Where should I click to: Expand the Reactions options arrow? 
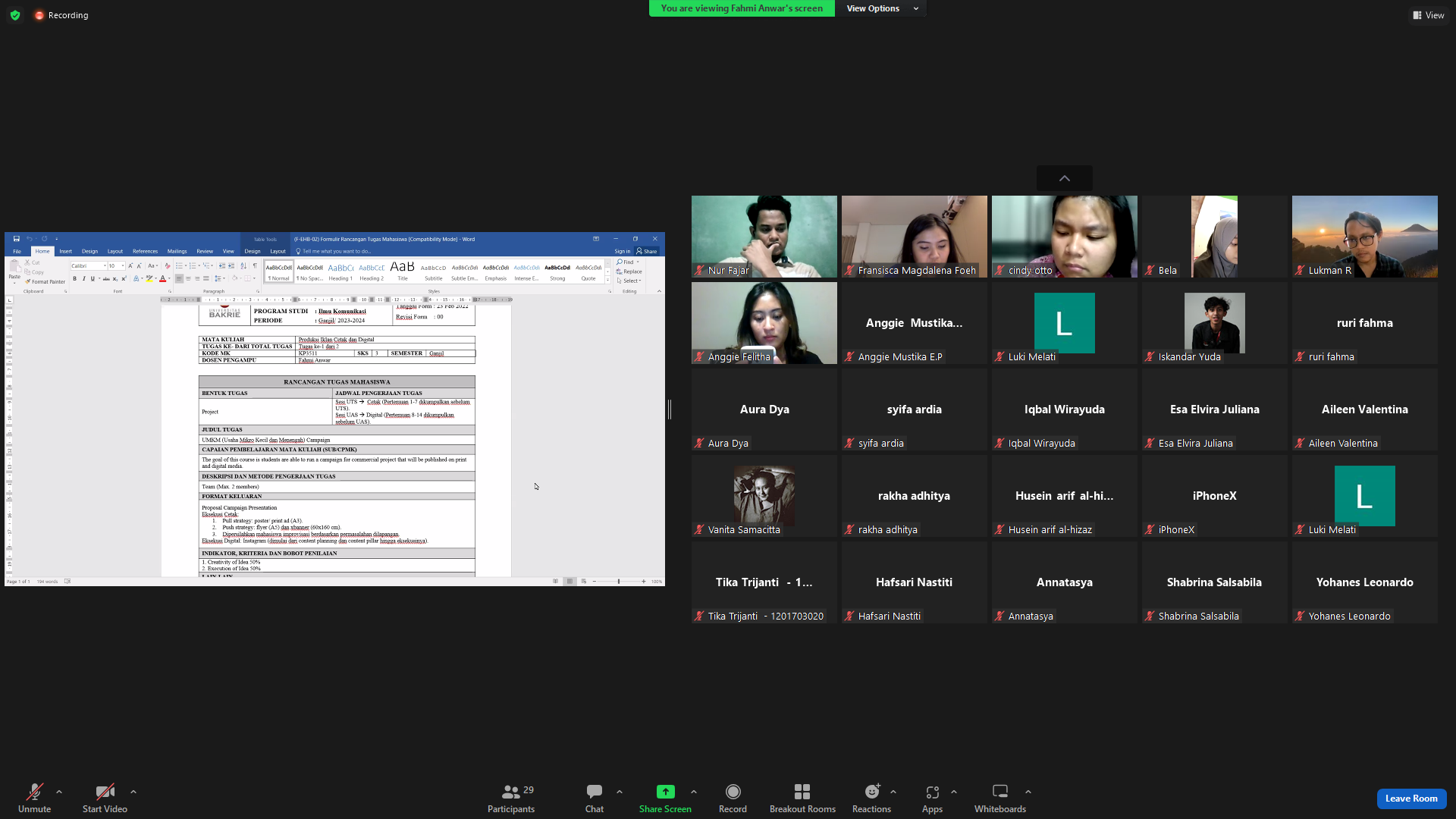point(893,792)
